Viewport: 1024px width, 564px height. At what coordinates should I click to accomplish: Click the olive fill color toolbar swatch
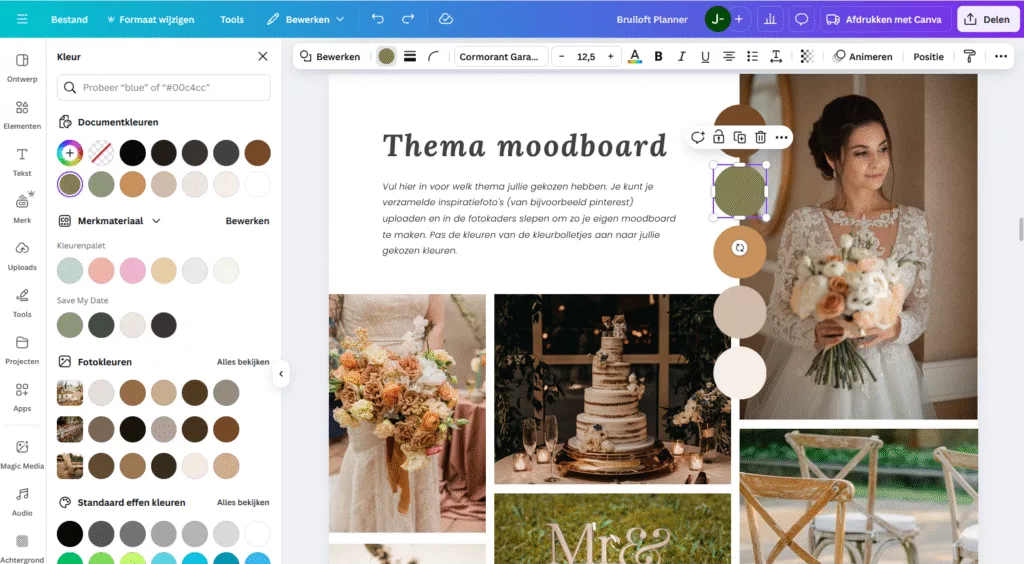[387, 57]
